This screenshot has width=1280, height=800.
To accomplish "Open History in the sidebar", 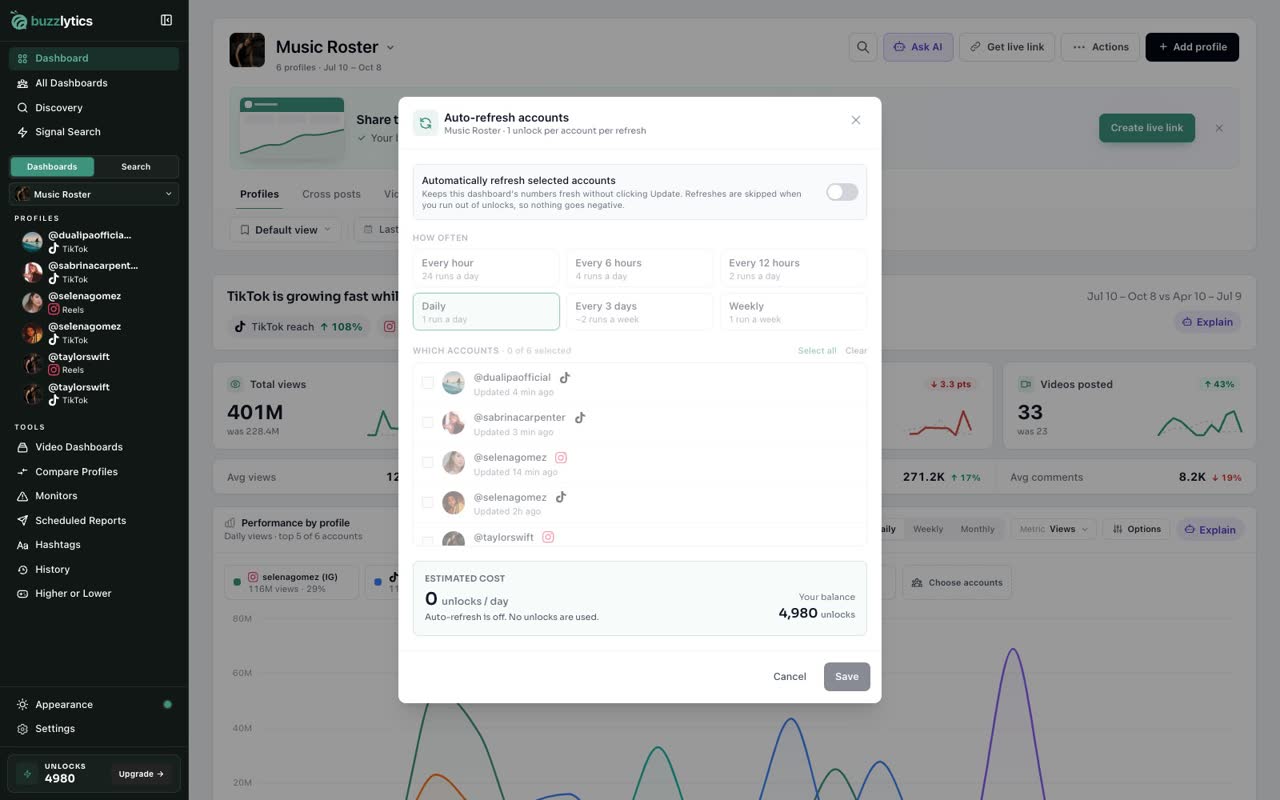I will [94, 570].
